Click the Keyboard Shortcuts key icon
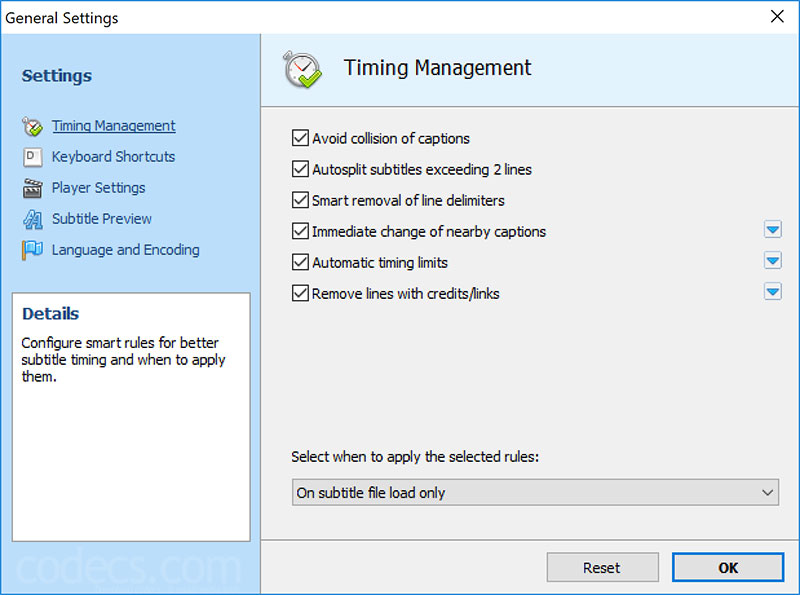 [32, 157]
